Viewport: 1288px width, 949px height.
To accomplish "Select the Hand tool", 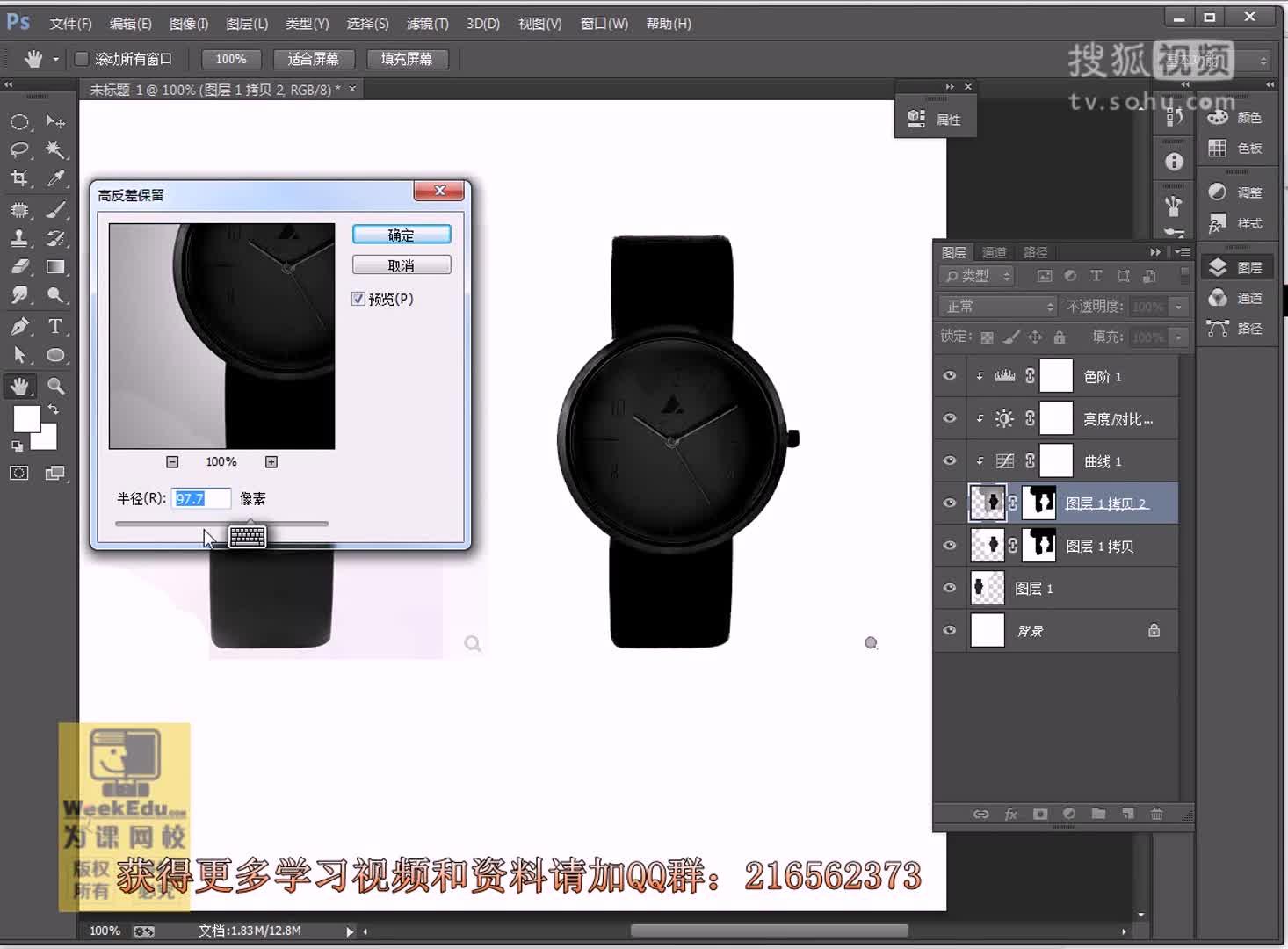I will click(x=19, y=385).
